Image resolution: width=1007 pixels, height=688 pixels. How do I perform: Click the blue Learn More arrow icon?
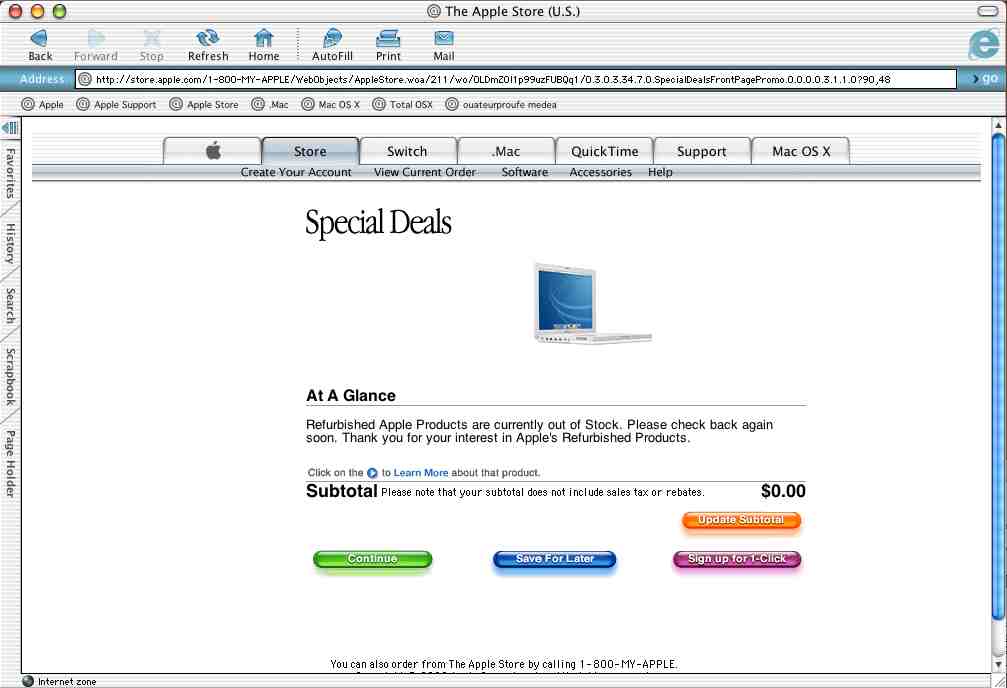tap(372, 473)
